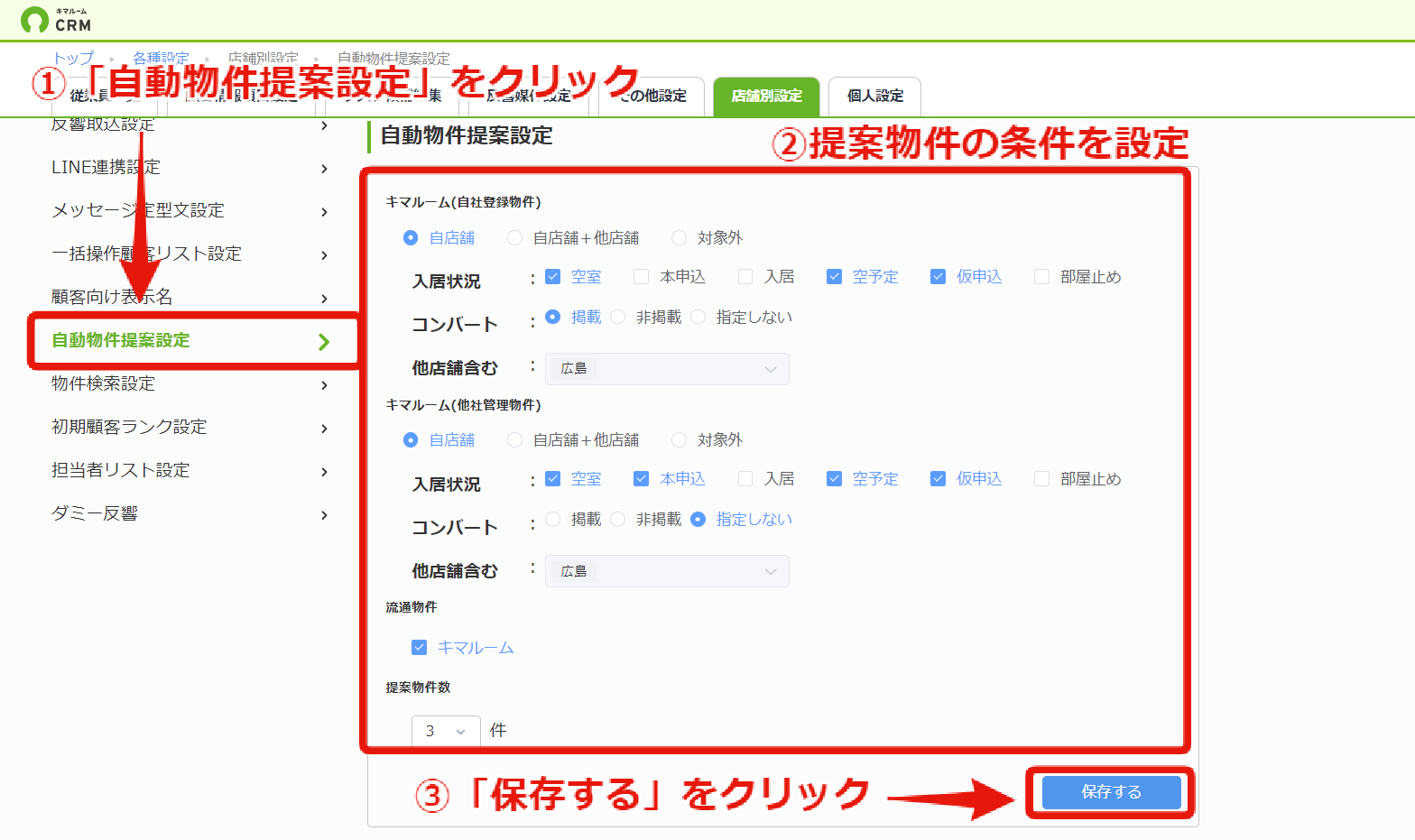Click the chevron beside 物件検索設定

tap(324, 385)
